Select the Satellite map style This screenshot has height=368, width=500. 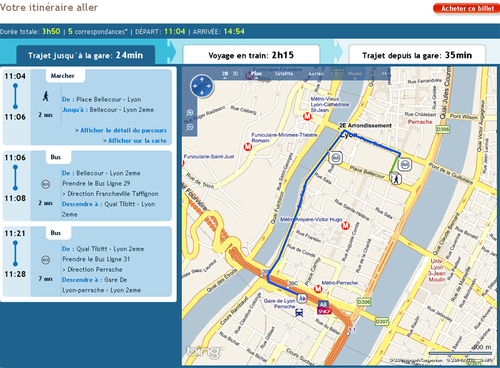point(284,73)
